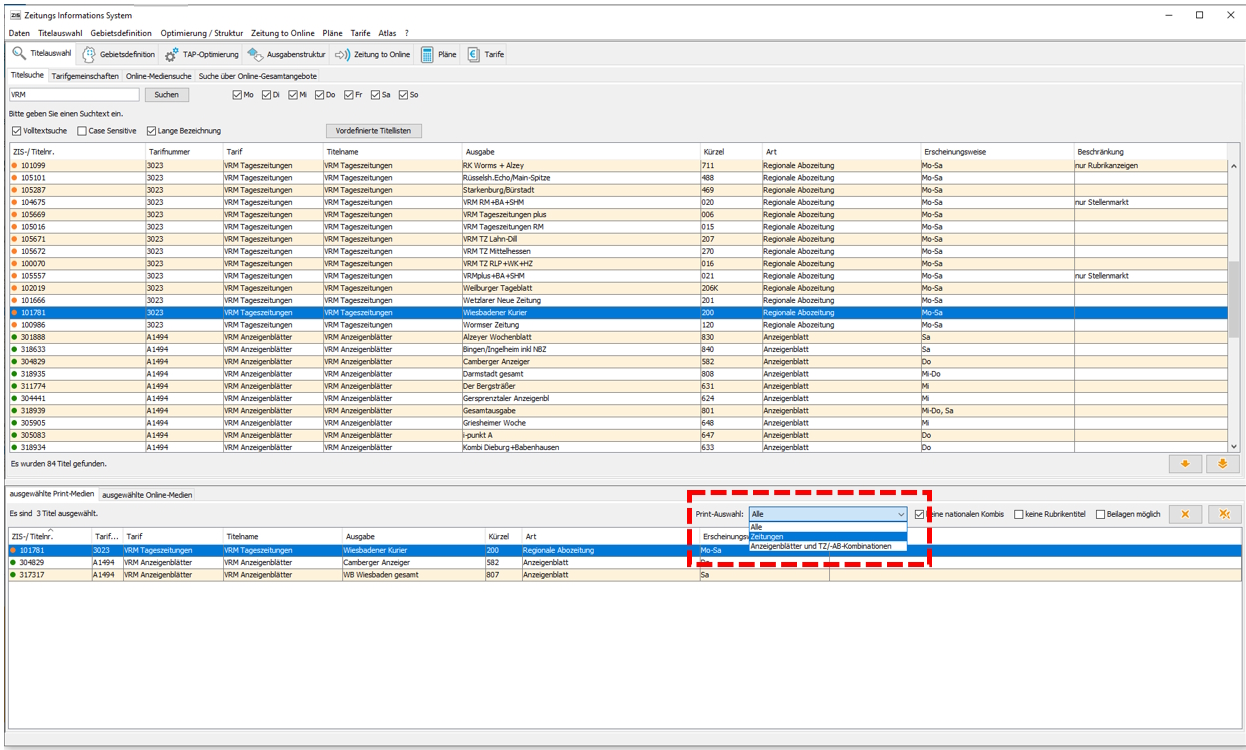The image size is (1246, 750).
Task: Uncheck the Volltextsuche checkbox
Action: (x=16, y=131)
